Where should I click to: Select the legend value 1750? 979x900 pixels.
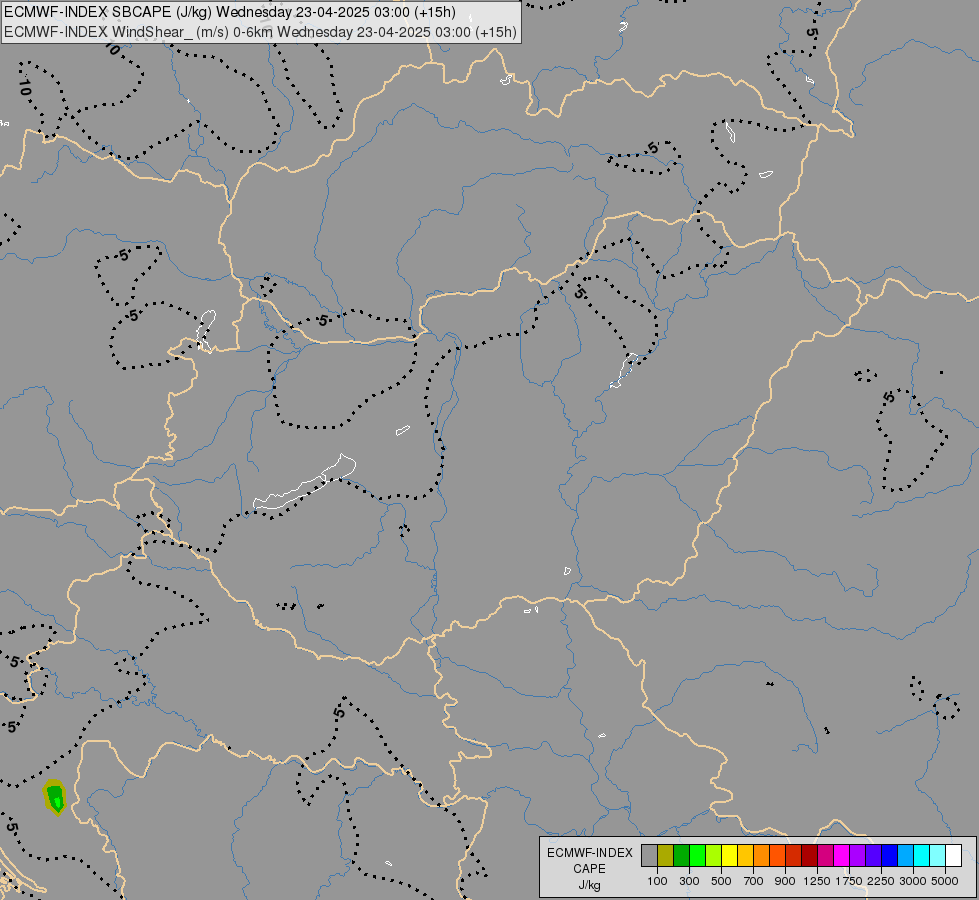point(849,881)
